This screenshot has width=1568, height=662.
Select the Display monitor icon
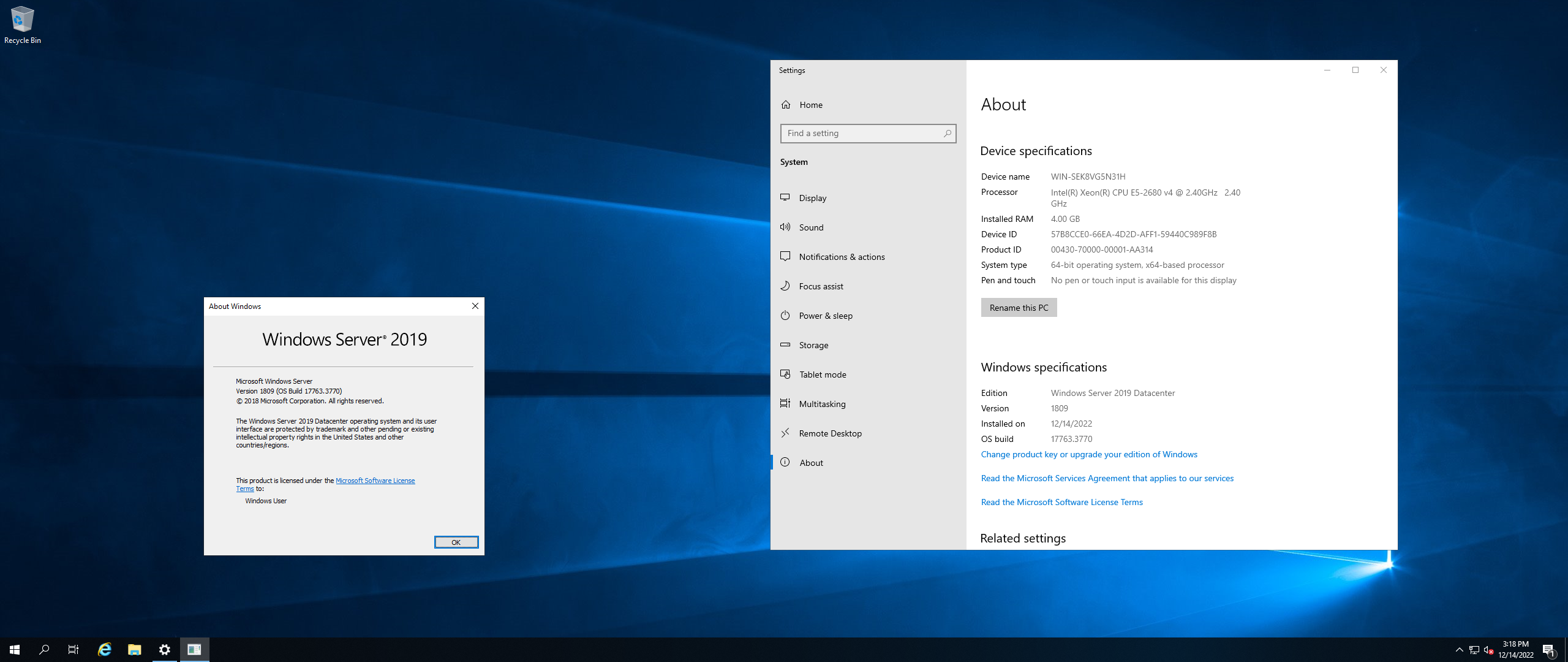[x=785, y=197]
